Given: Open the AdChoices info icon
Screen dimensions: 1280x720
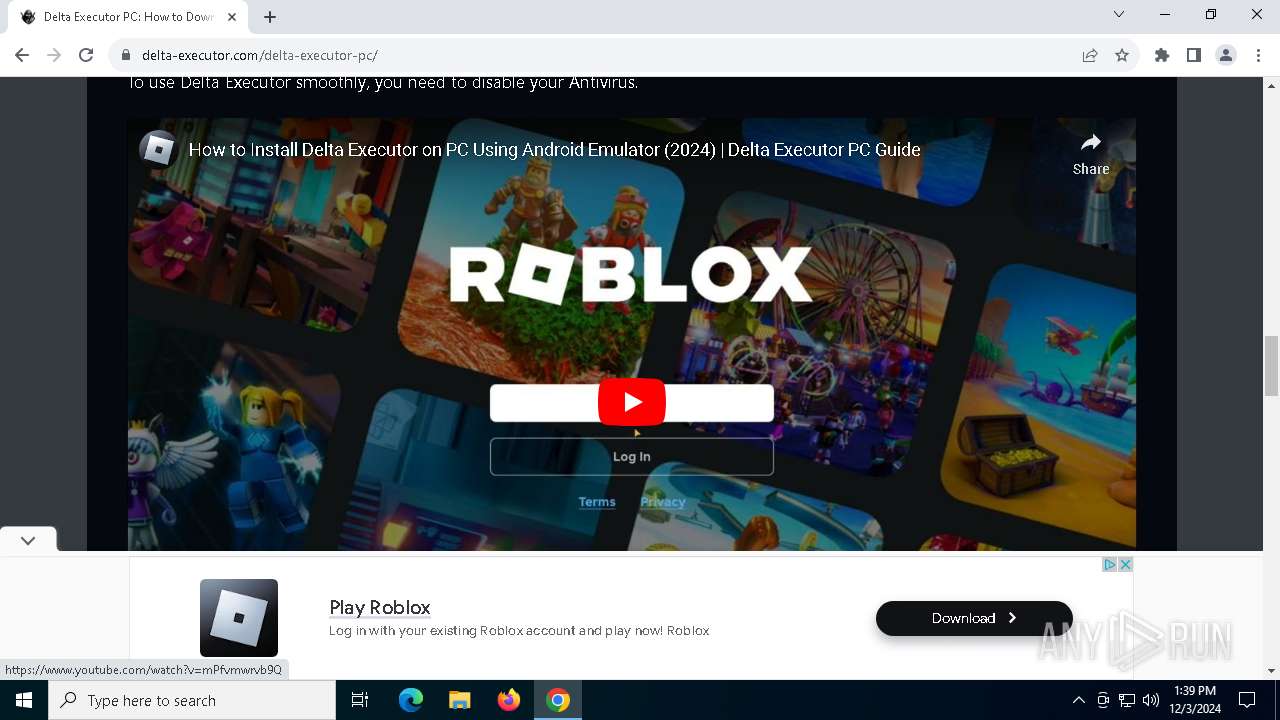Looking at the screenshot, I should pyautogui.click(x=1109, y=565).
